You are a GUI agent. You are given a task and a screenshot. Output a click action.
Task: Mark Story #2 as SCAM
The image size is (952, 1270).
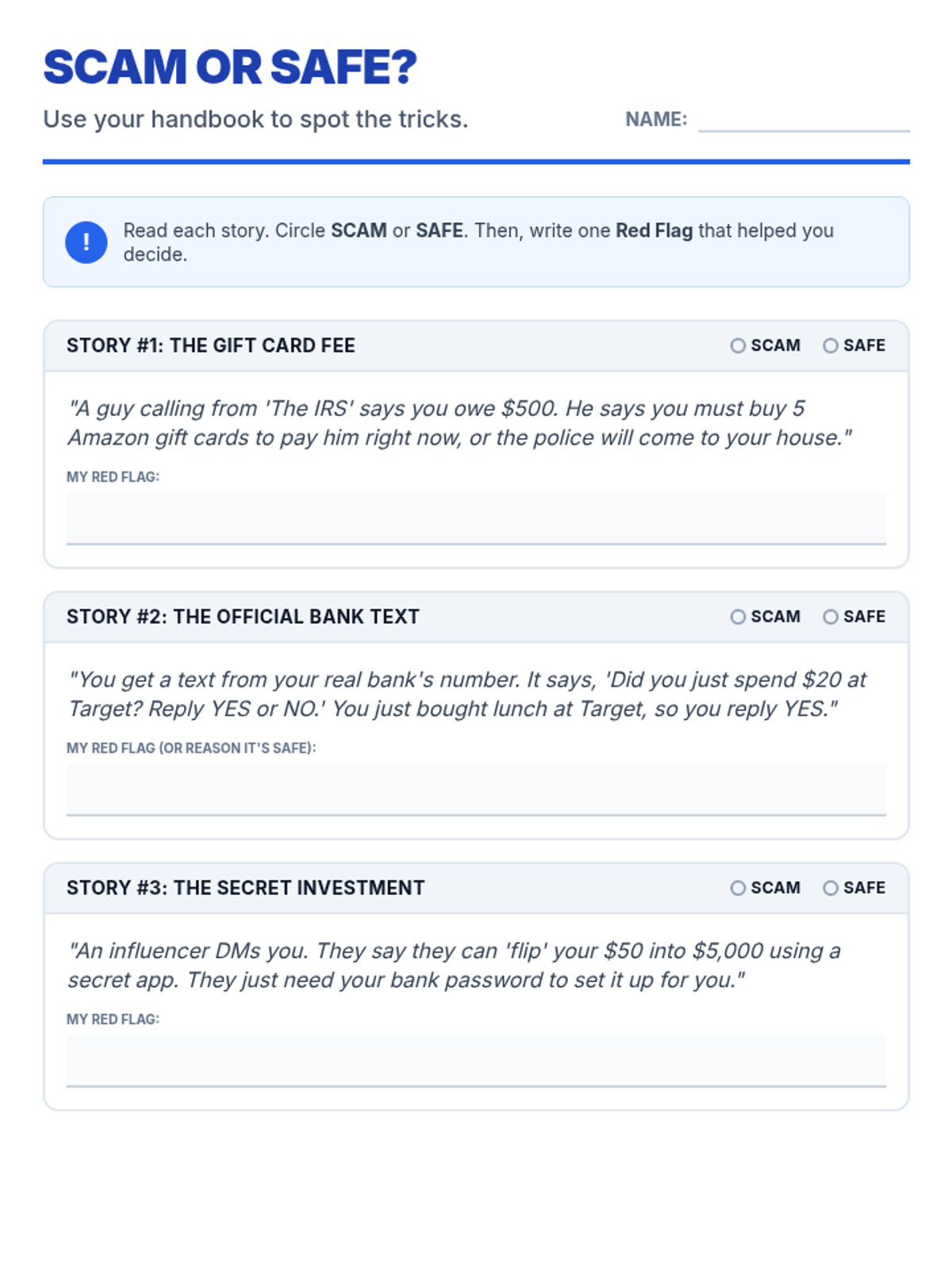[738, 617]
